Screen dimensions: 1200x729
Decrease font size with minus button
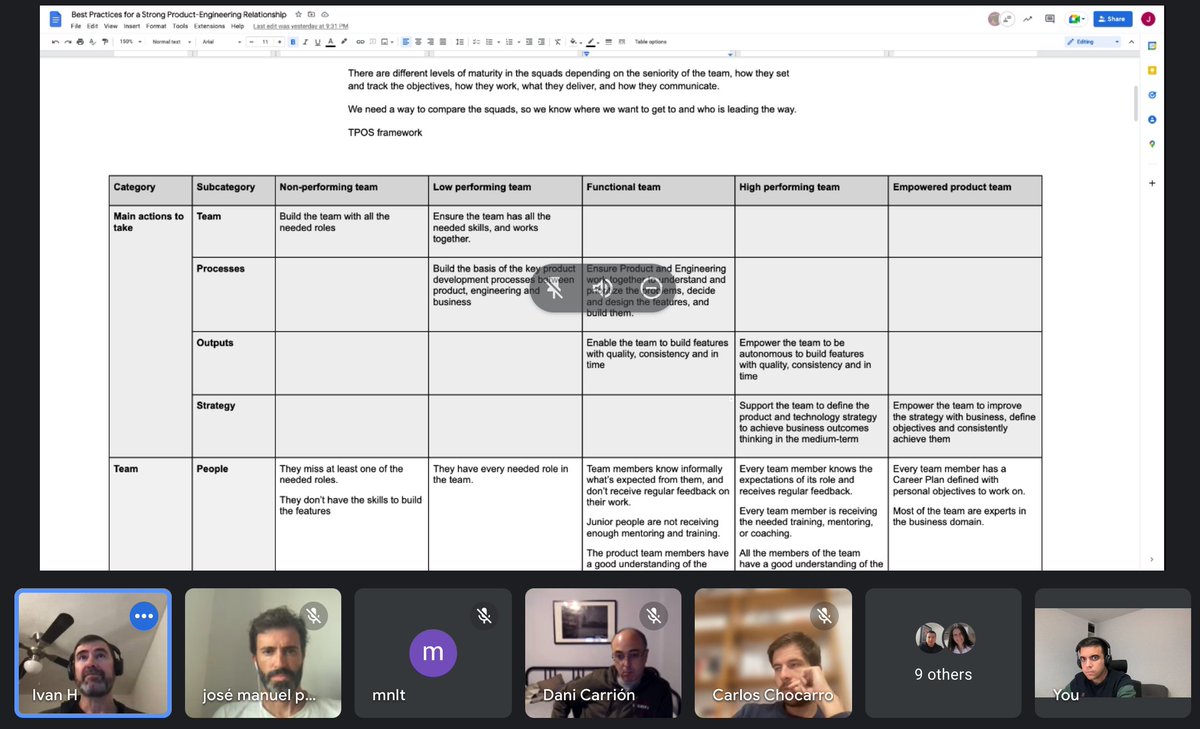coord(251,42)
